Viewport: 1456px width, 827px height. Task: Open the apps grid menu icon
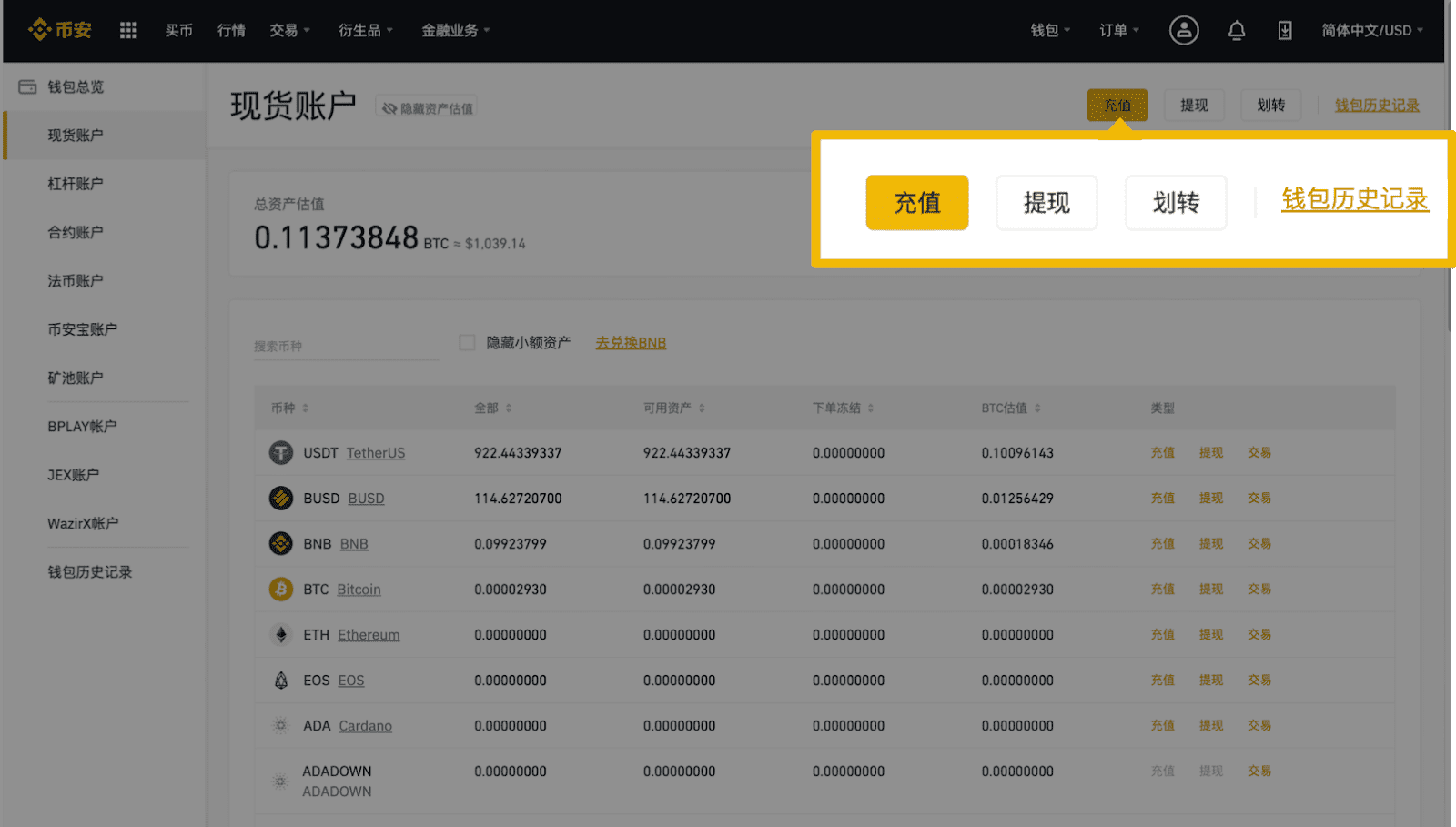tap(128, 30)
